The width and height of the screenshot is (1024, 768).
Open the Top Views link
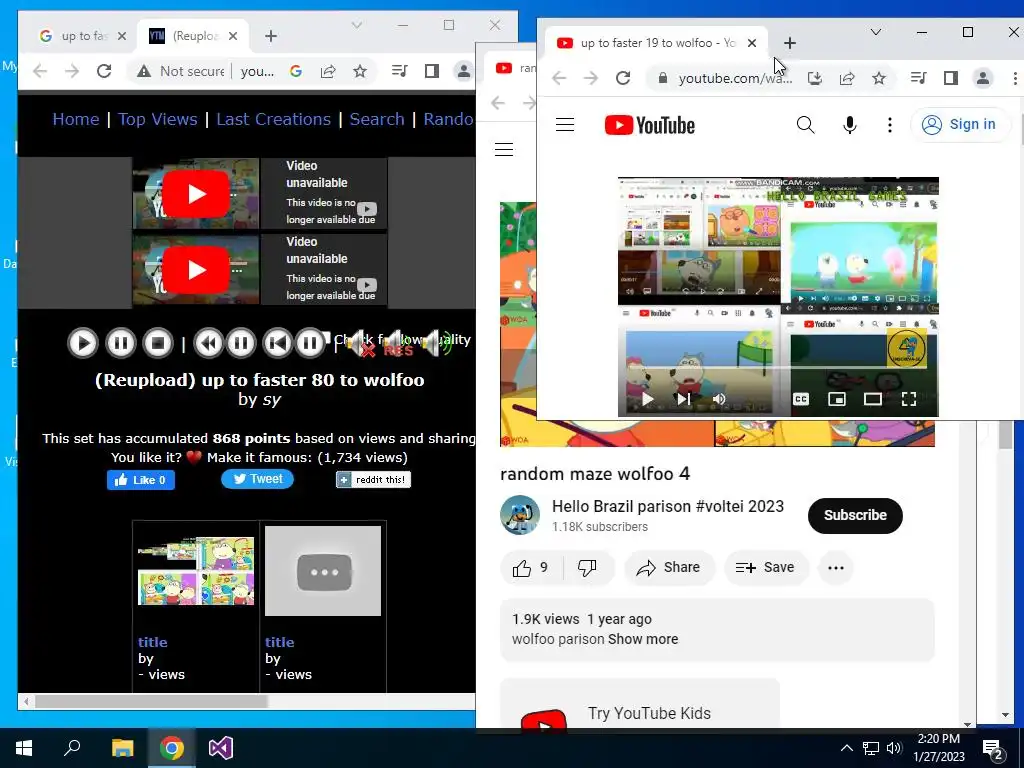pos(157,120)
